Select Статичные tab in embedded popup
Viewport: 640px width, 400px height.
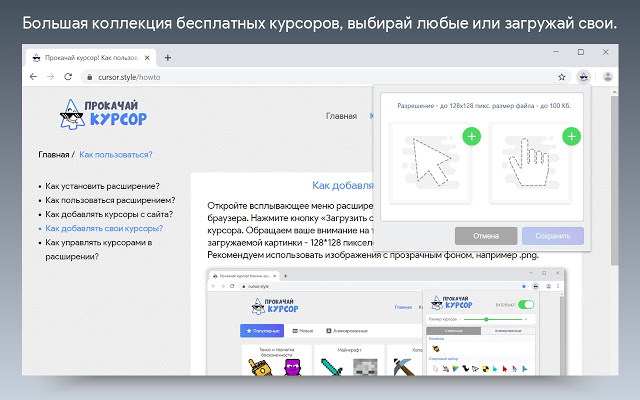point(453,331)
